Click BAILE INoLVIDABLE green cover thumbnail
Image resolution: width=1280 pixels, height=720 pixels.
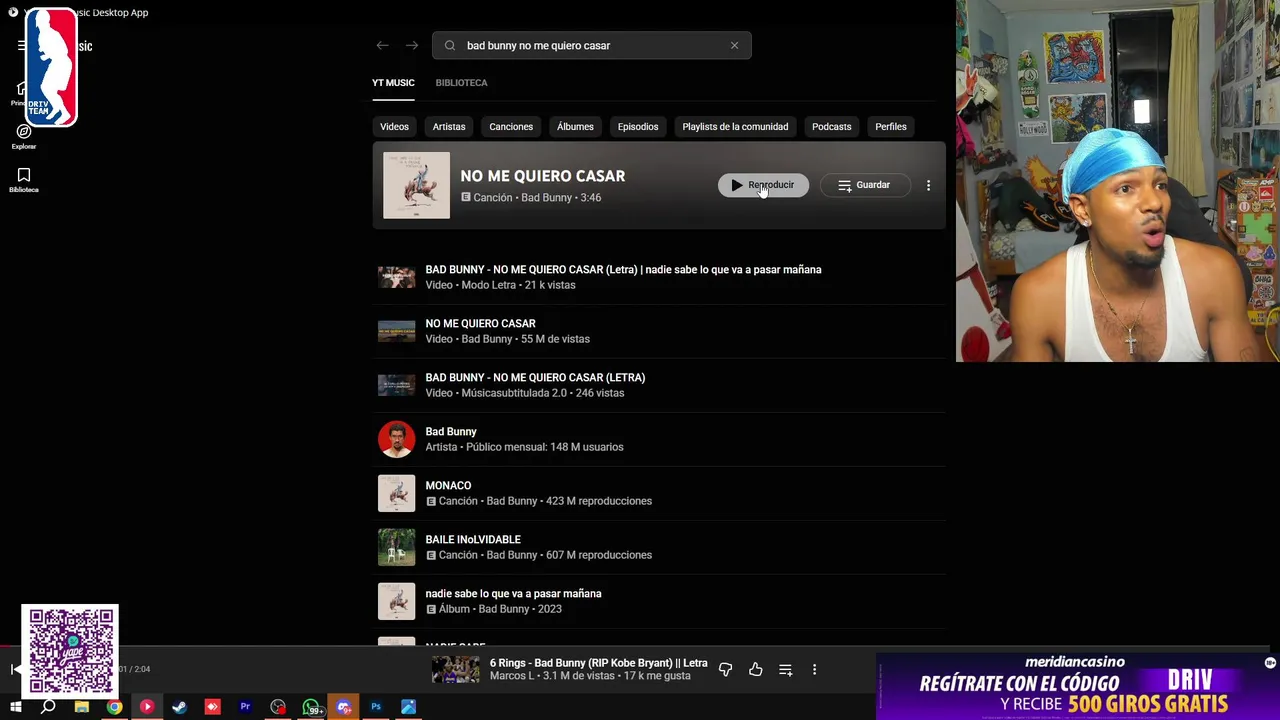396,547
